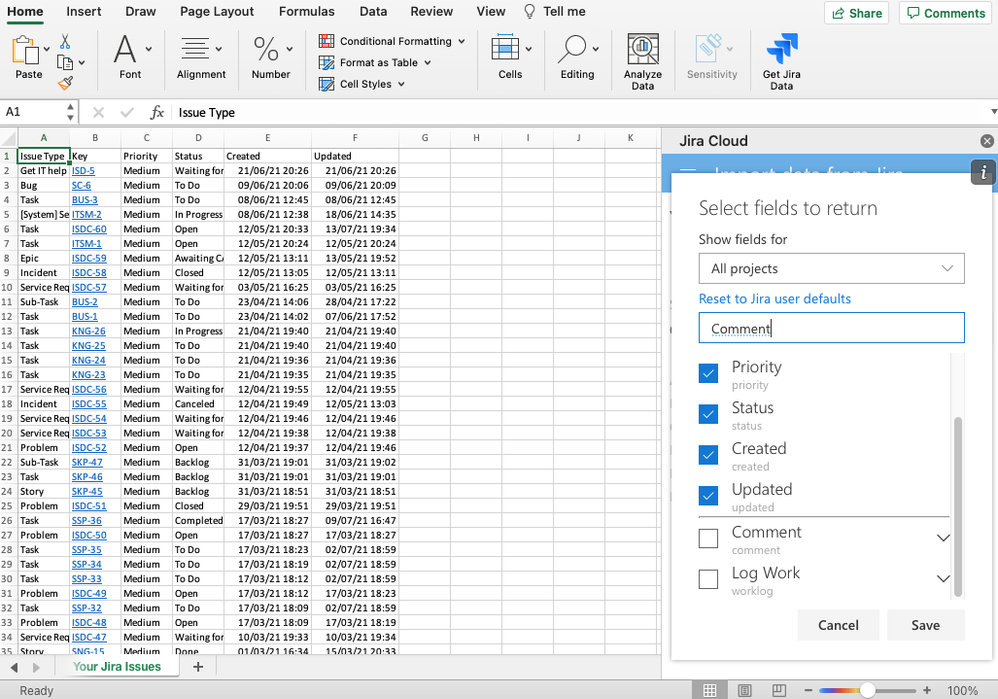Open the All projects dropdown
The height and width of the screenshot is (699, 998).
831,268
